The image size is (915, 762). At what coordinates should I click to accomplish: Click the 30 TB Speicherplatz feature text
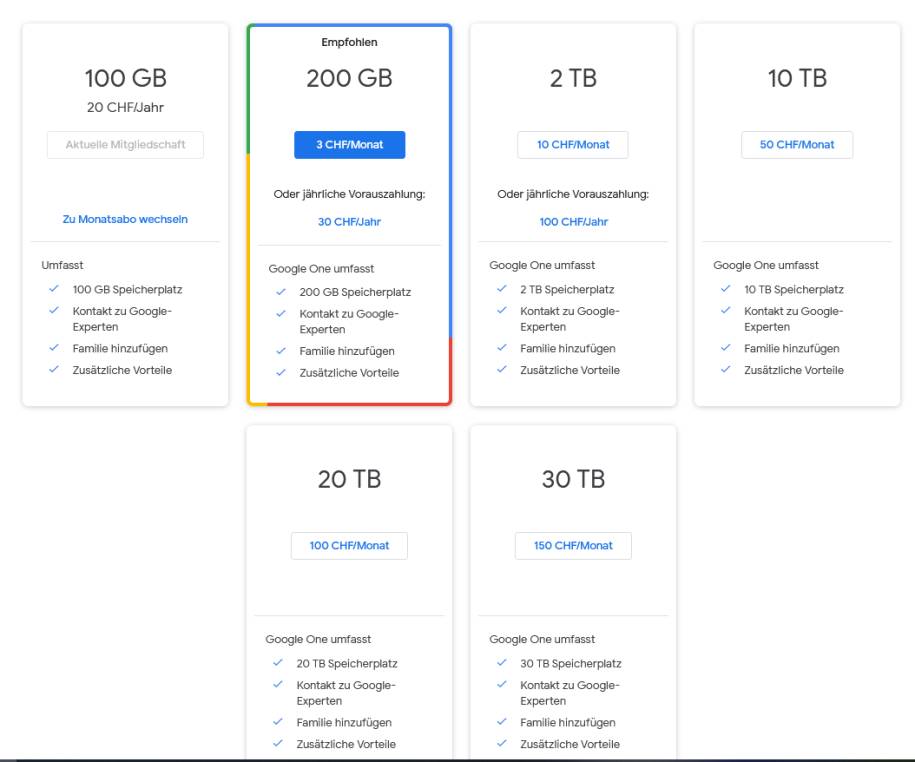click(571, 663)
